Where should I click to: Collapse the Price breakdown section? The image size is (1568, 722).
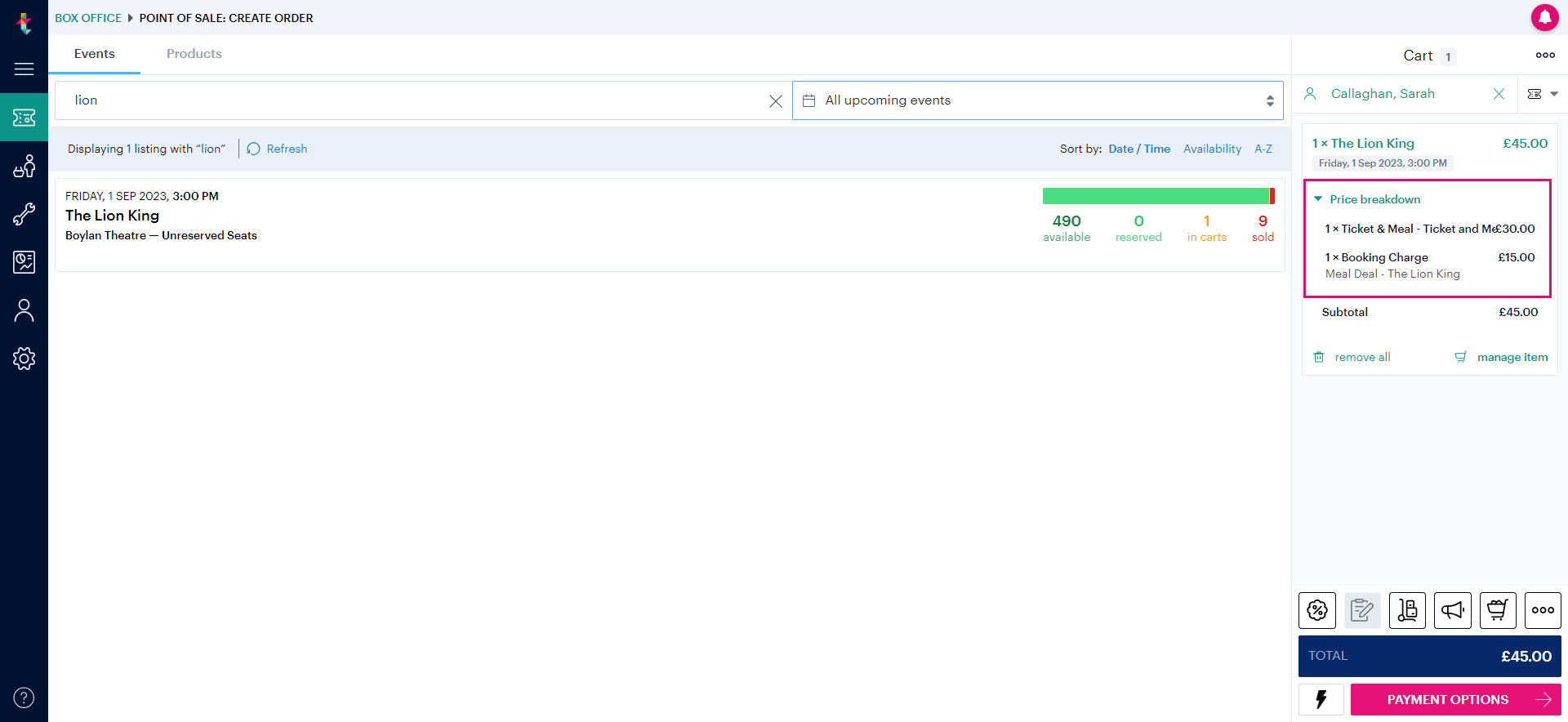1367,199
